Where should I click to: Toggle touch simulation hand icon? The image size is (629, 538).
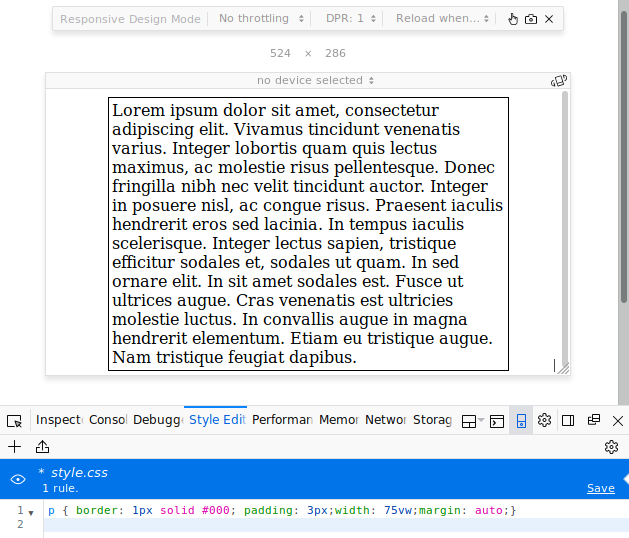click(x=513, y=19)
